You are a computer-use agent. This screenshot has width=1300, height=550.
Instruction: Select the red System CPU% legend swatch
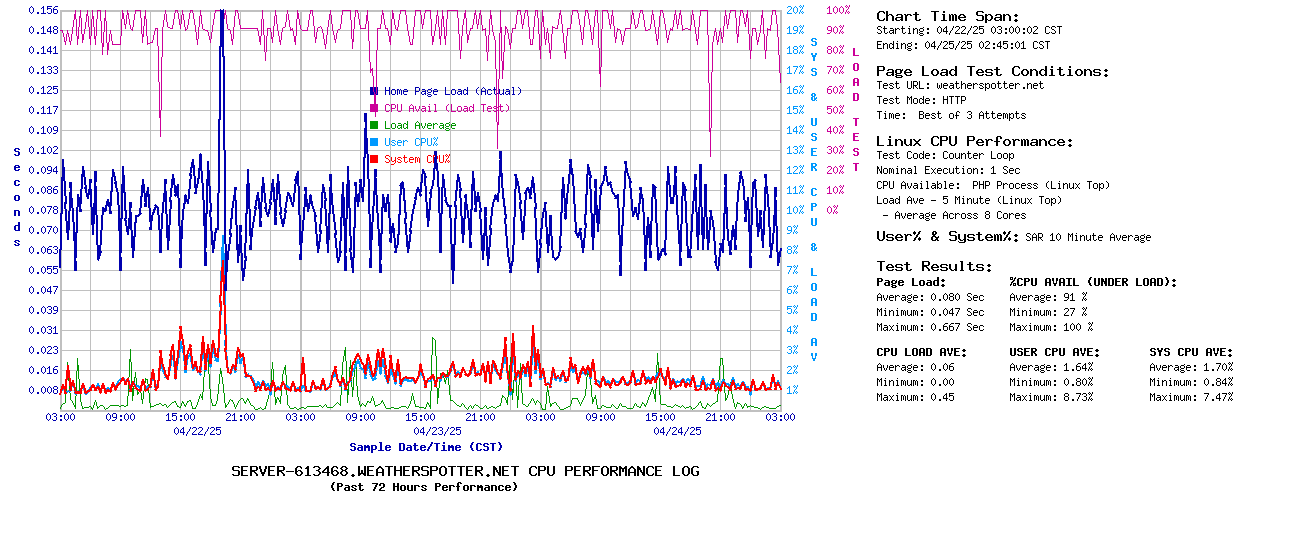374,159
